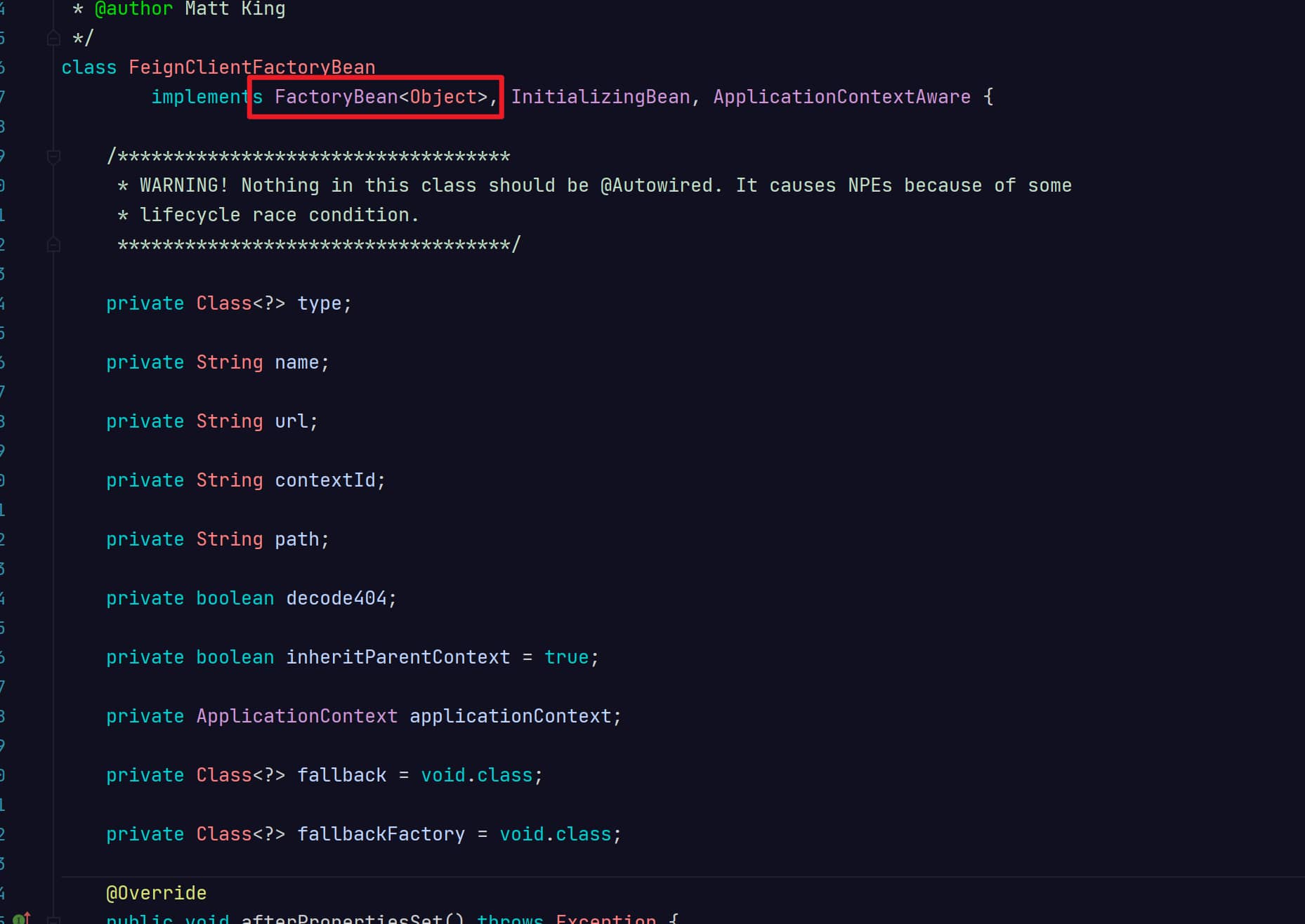The image size is (1305, 924).
Task: Click the InitializingBean interface name
Action: coord(601,97)
